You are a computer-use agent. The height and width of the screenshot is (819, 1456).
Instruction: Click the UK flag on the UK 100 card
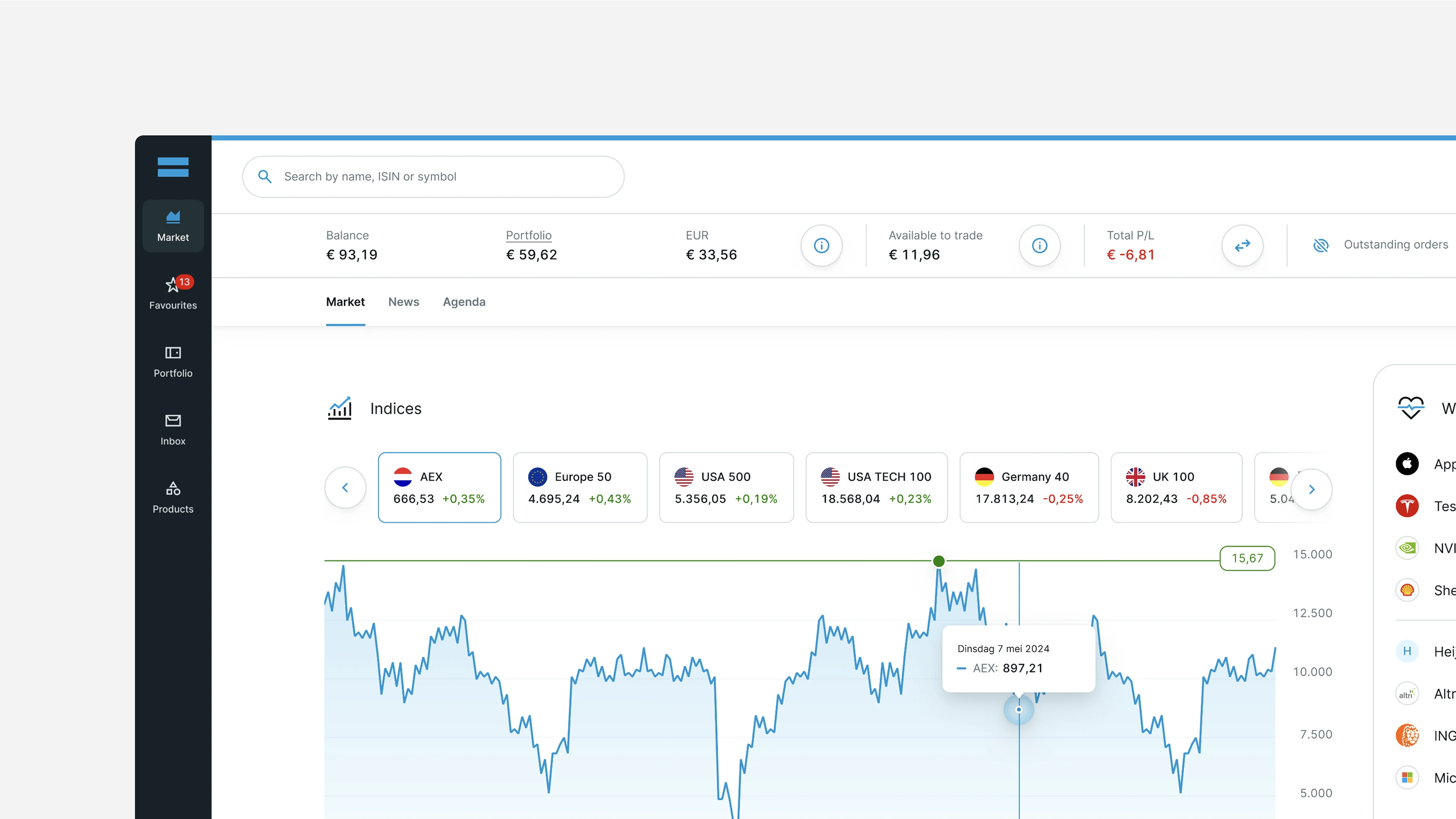1136,477
